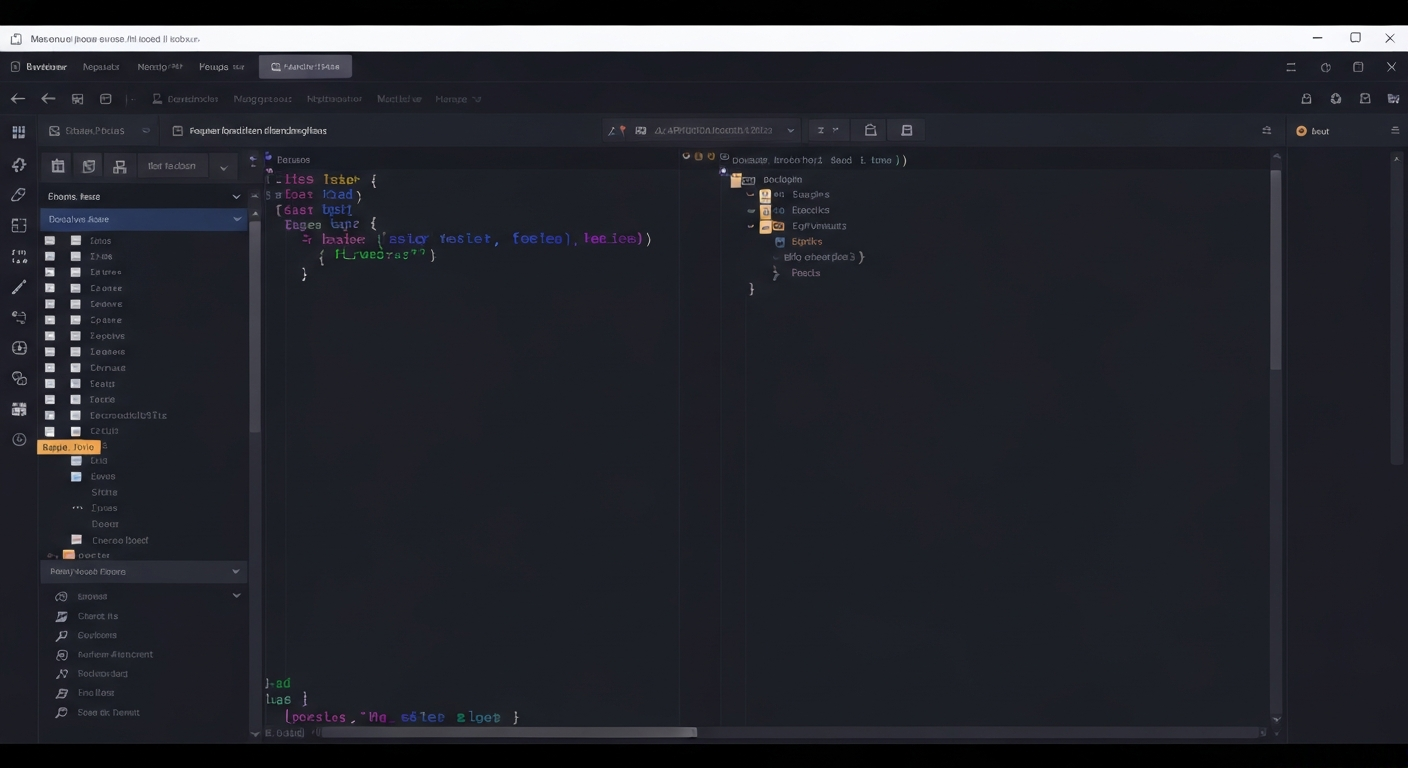Toggle the checkbox in the 'Cornaes' row
This screenshot has width=1408, height=768.
pos(50,368)
